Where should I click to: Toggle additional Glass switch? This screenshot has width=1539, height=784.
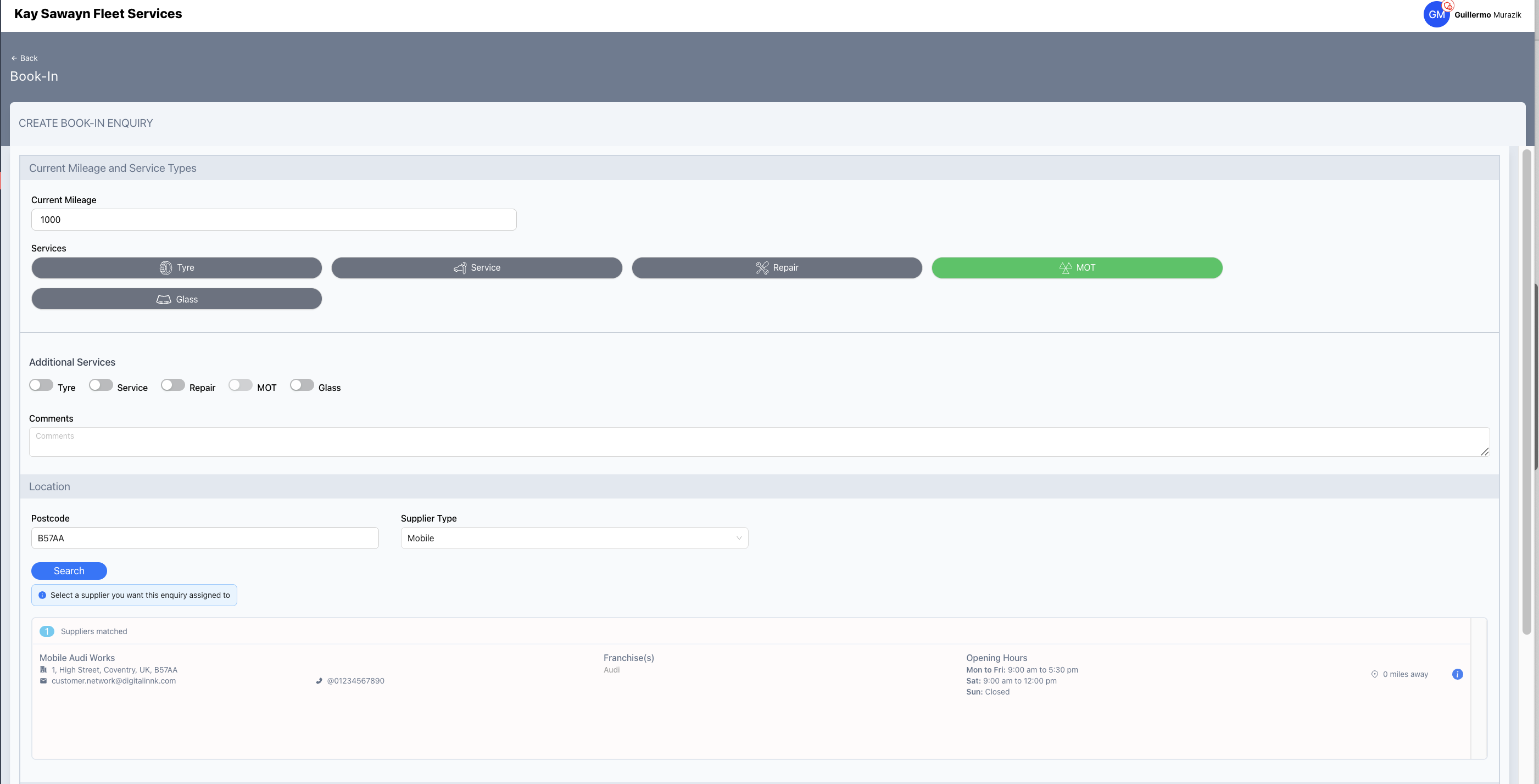coord(302,385)
